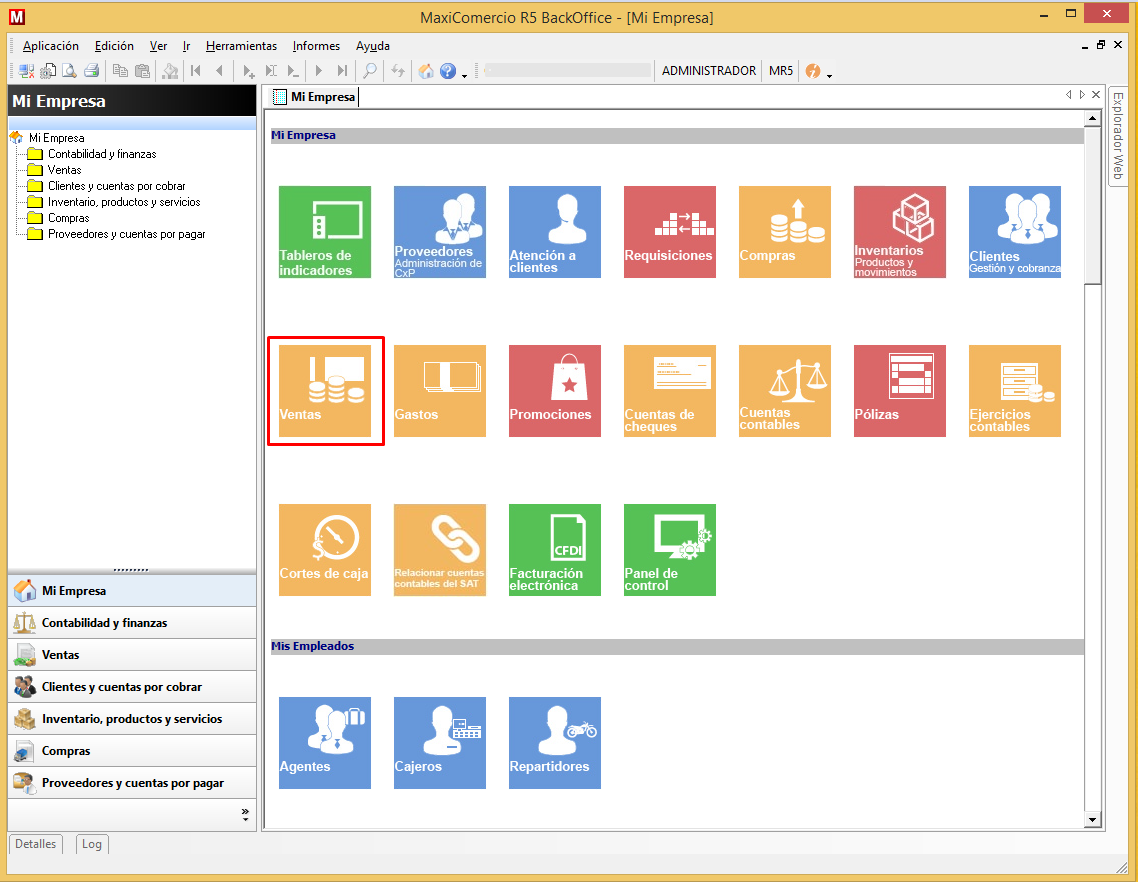Select Compras button in bottom navigation pane
Screen dimensions: 1138x882
pyautogui.click(x=132, y=751)
